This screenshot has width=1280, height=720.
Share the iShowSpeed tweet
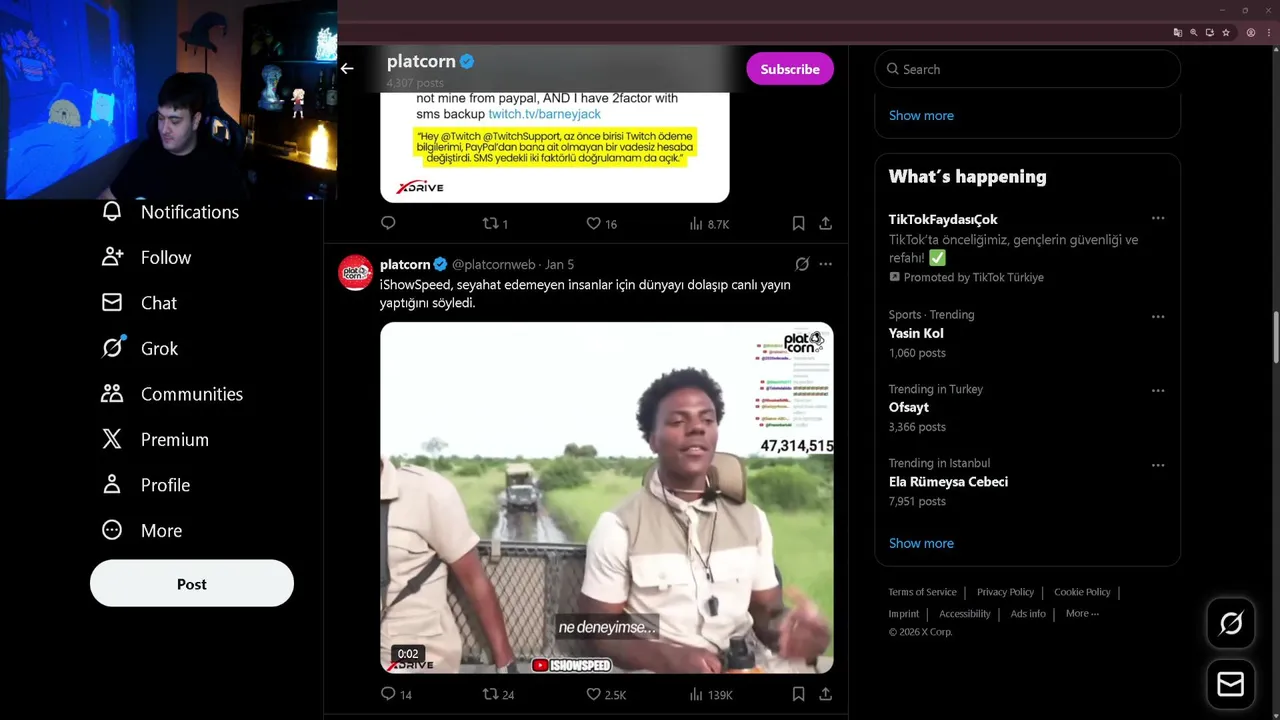pyautogui.click(x=825, y=694)
